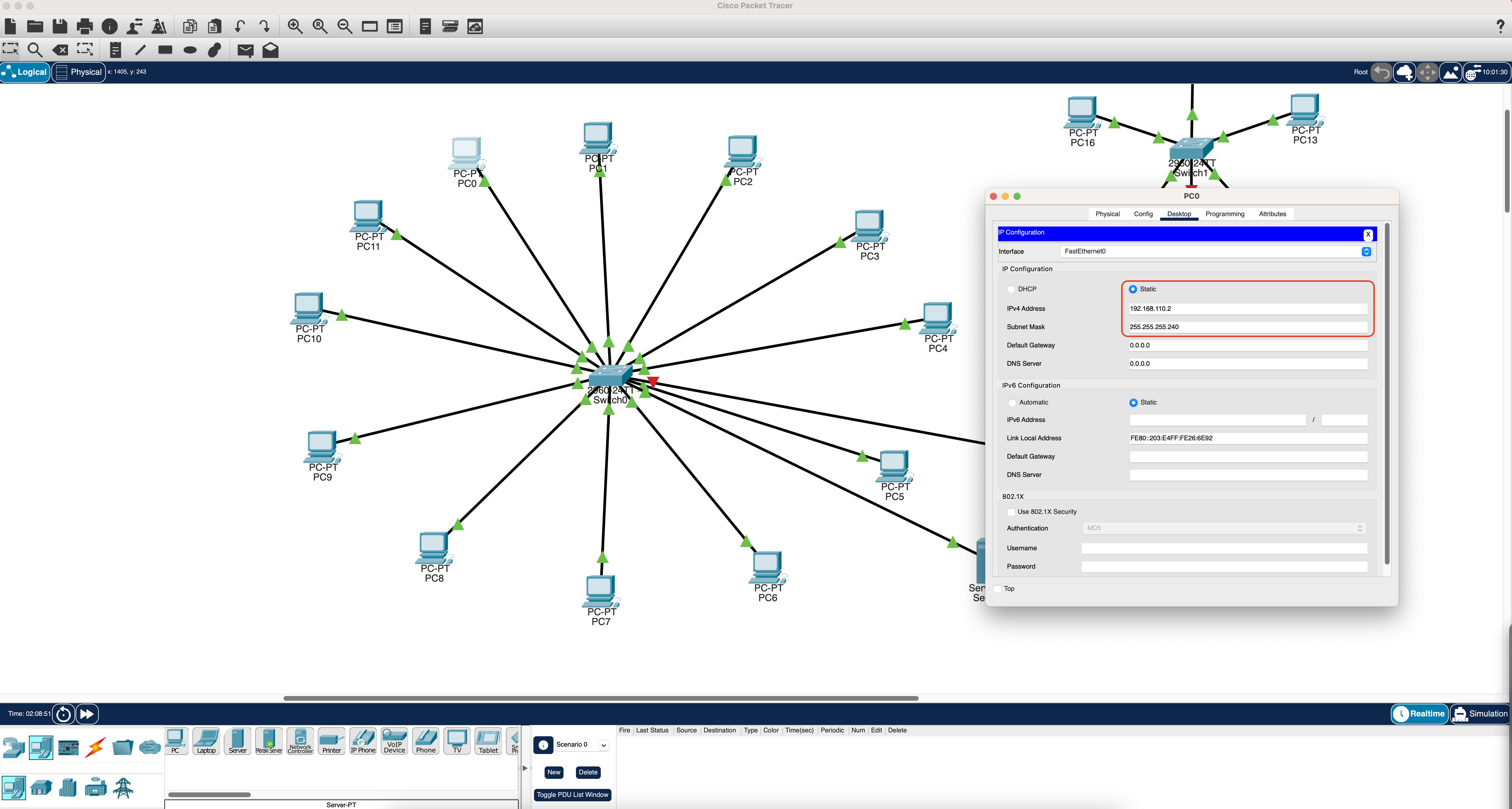Click the device list horizontal scrollbar

tap(209, 795)
